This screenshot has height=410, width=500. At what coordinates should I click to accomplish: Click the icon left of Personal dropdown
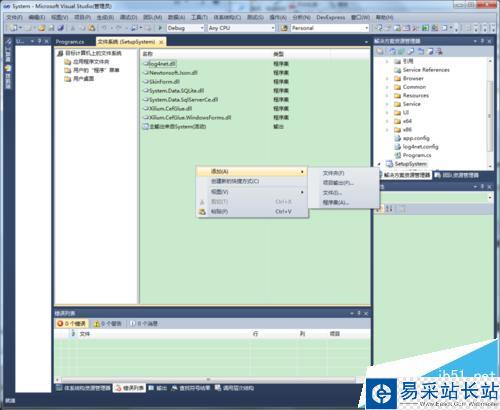284,28
